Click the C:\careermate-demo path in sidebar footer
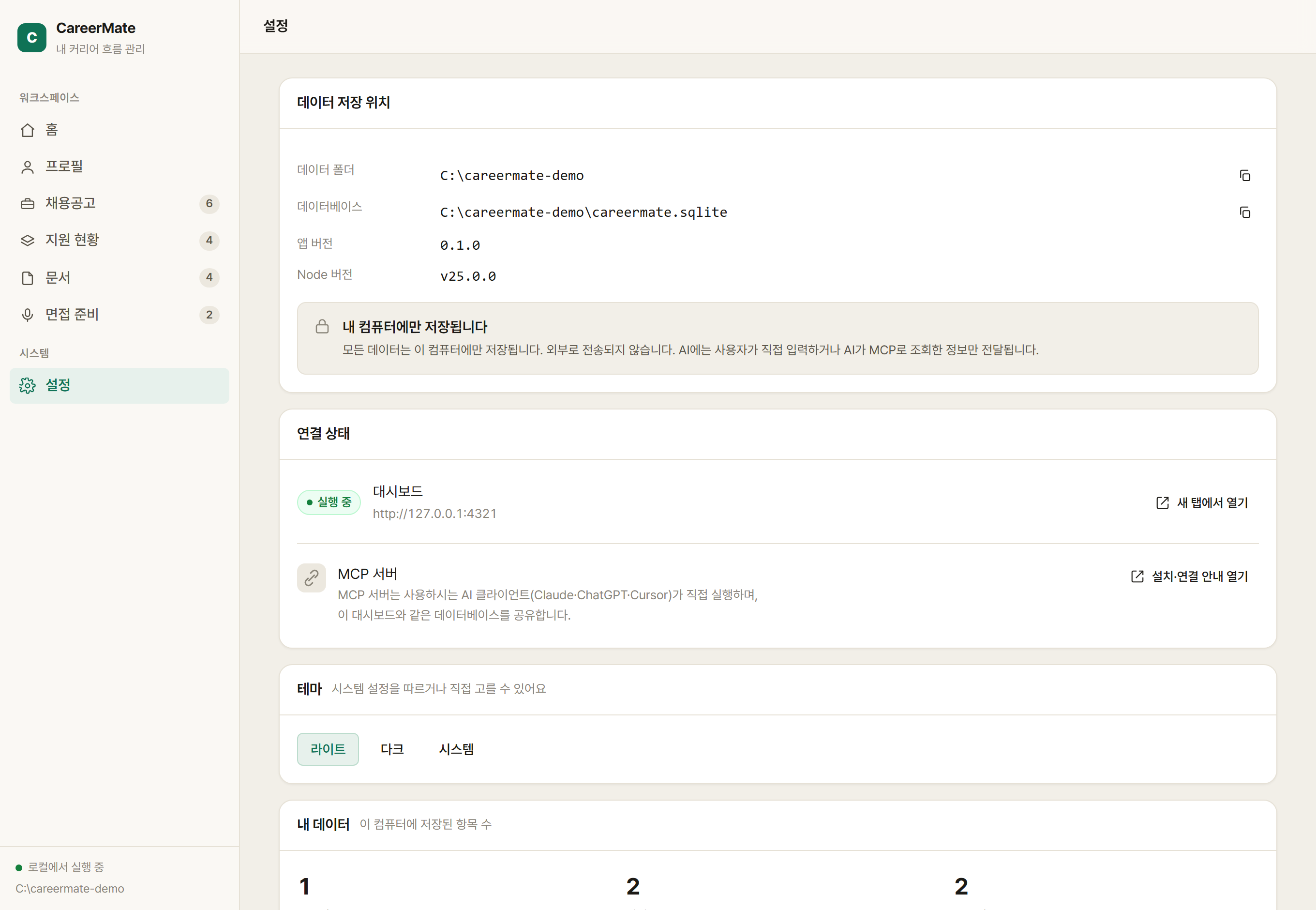 pos(70,889)
